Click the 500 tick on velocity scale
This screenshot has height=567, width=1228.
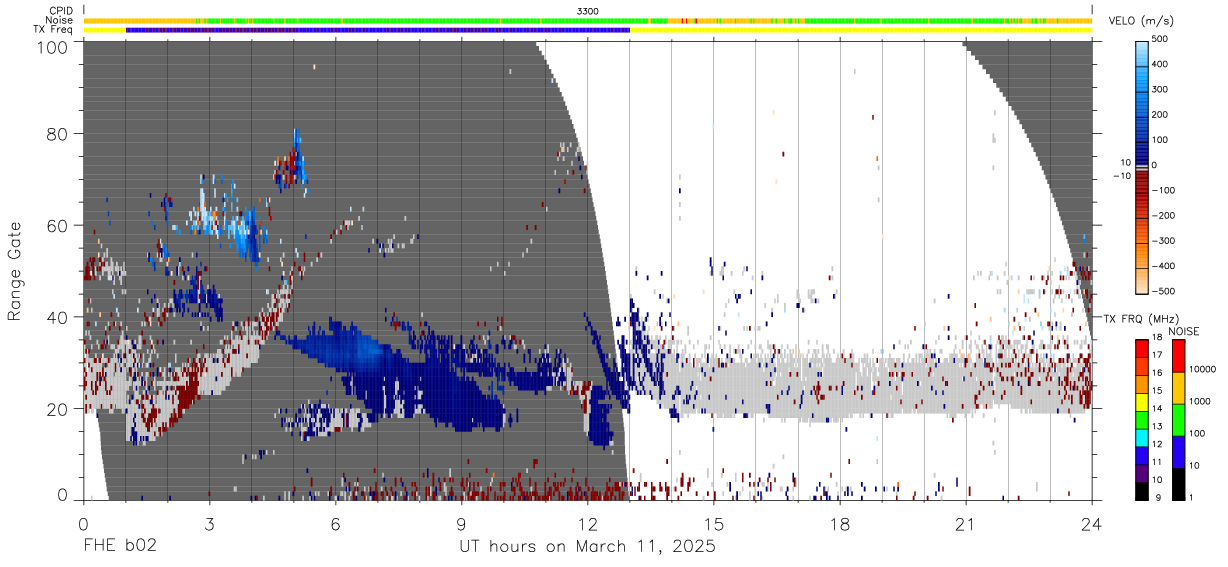pyautogui.click(x=1160, y=39)
